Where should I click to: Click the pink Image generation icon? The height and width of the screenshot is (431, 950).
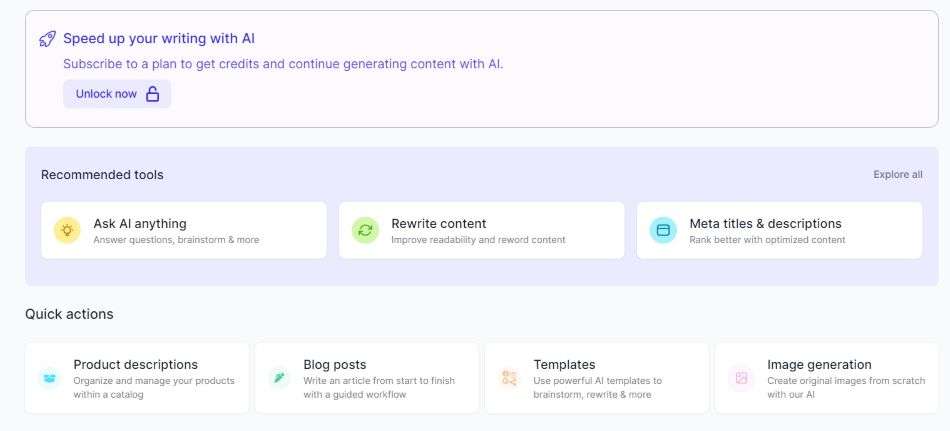coord(742,378)
